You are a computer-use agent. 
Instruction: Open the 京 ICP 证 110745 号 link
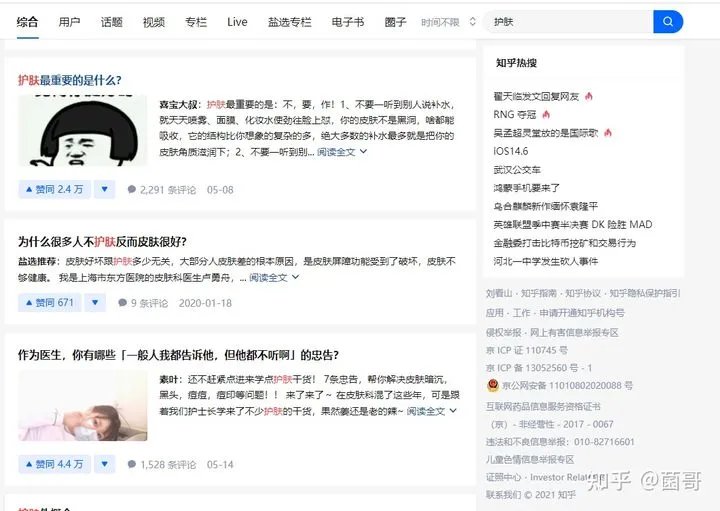coord(527,350)
